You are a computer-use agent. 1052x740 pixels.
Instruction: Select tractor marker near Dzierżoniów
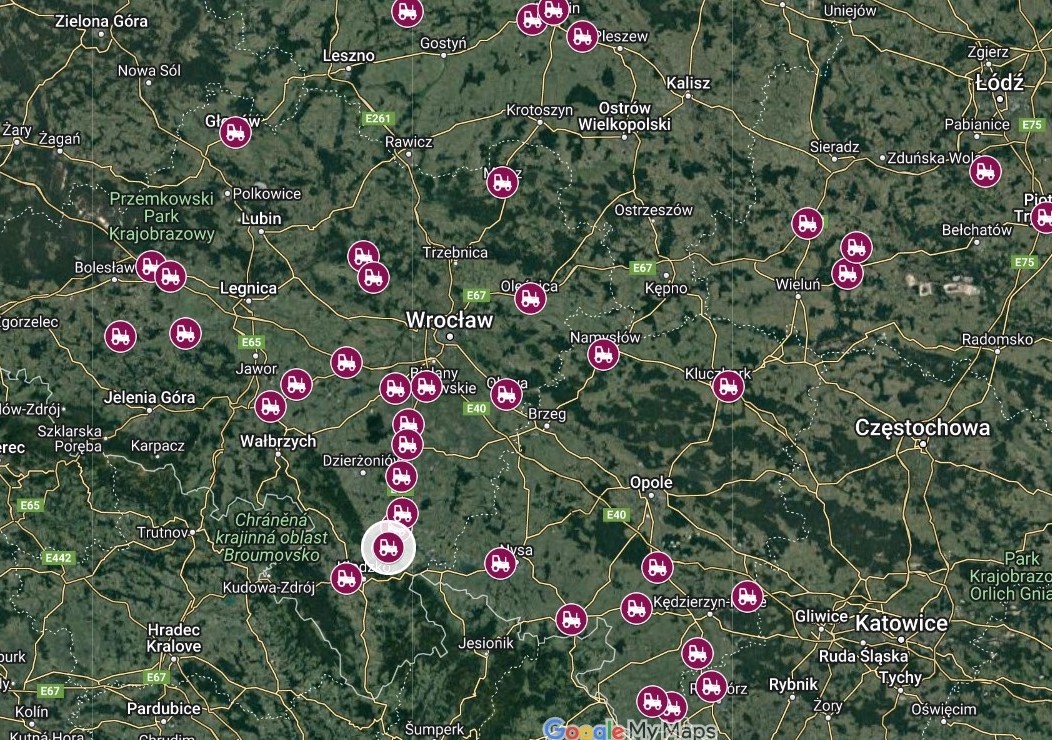tap(401, 476)
